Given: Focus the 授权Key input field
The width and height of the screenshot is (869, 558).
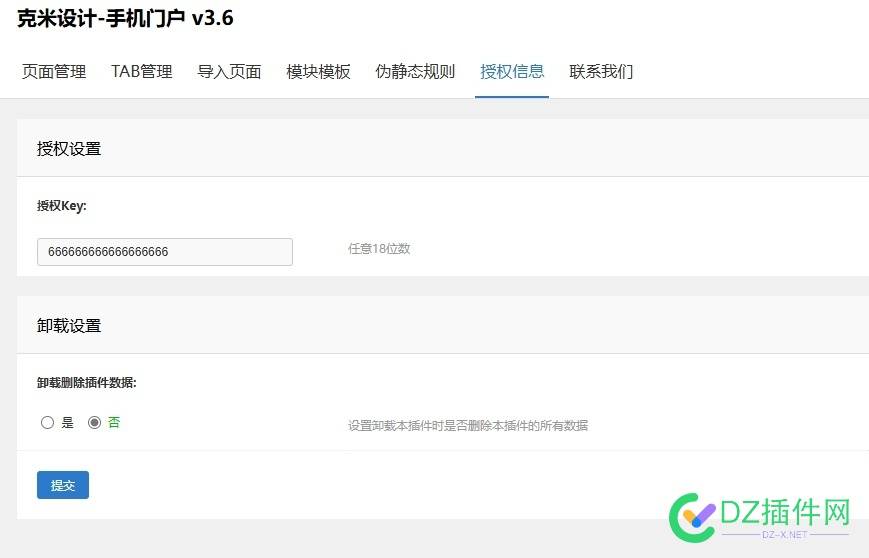Looking at the screenshot, I should (165, 252).
